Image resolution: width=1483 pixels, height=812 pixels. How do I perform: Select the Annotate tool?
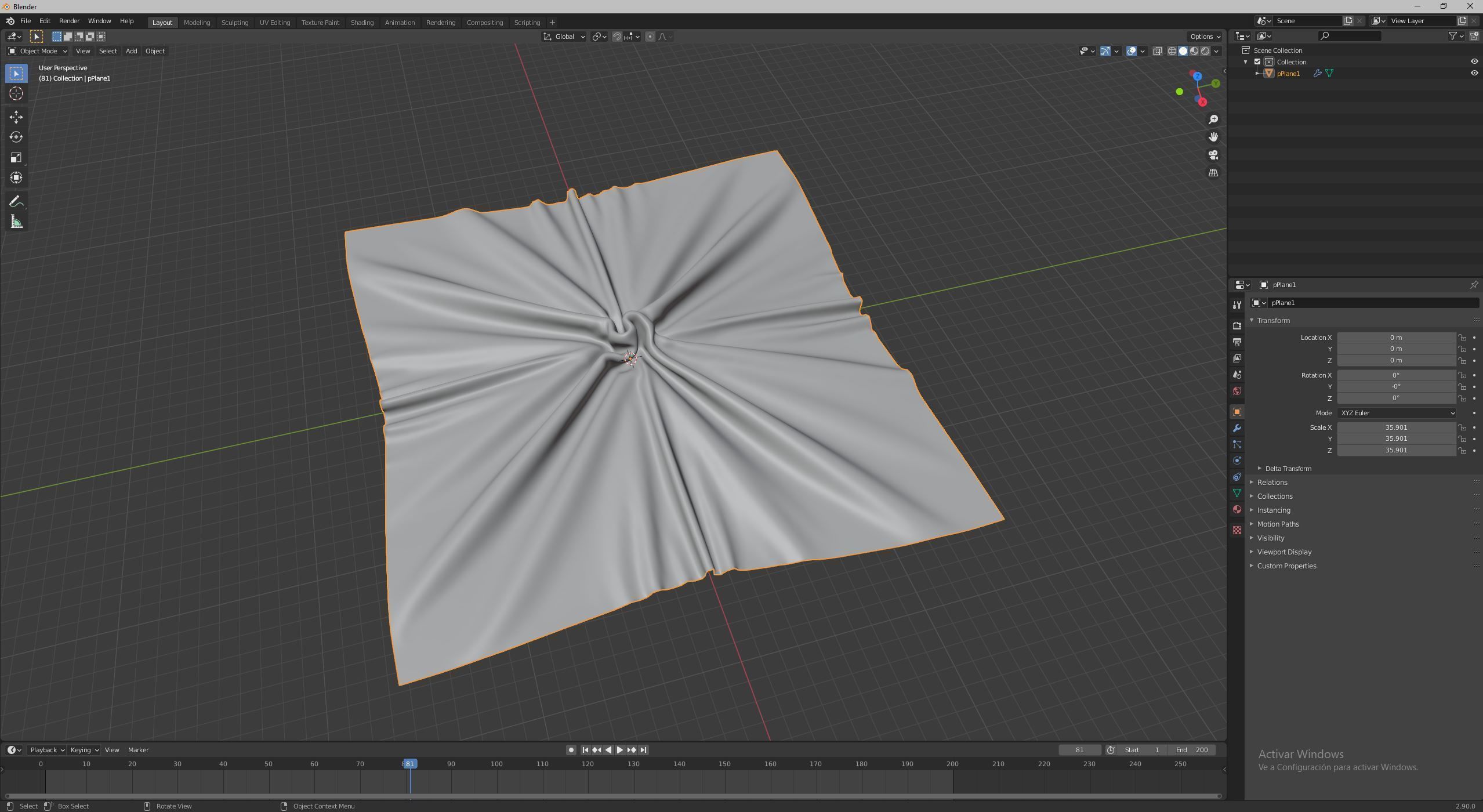pos(16,201)
